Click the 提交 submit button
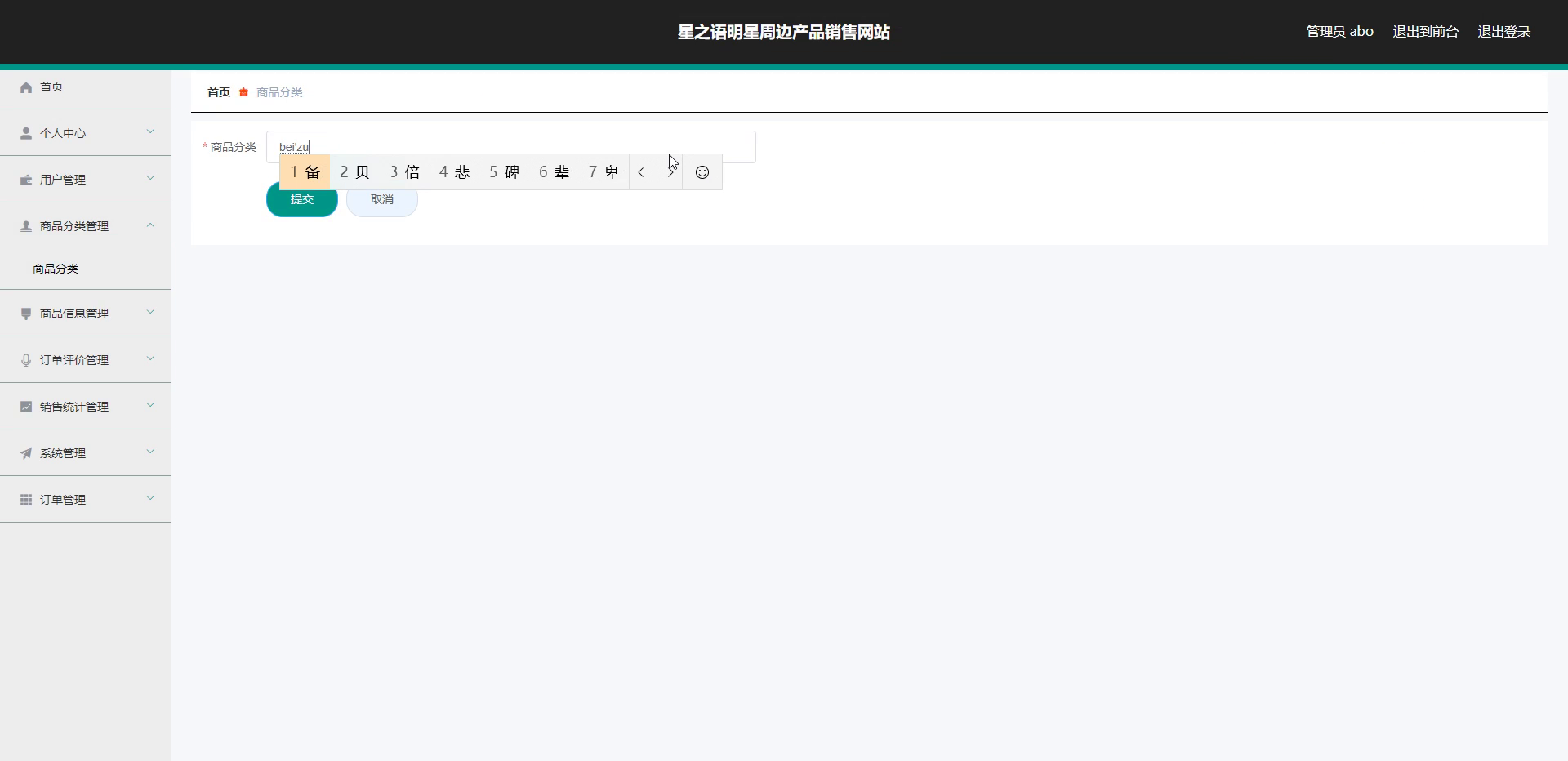 pos(302,199)
